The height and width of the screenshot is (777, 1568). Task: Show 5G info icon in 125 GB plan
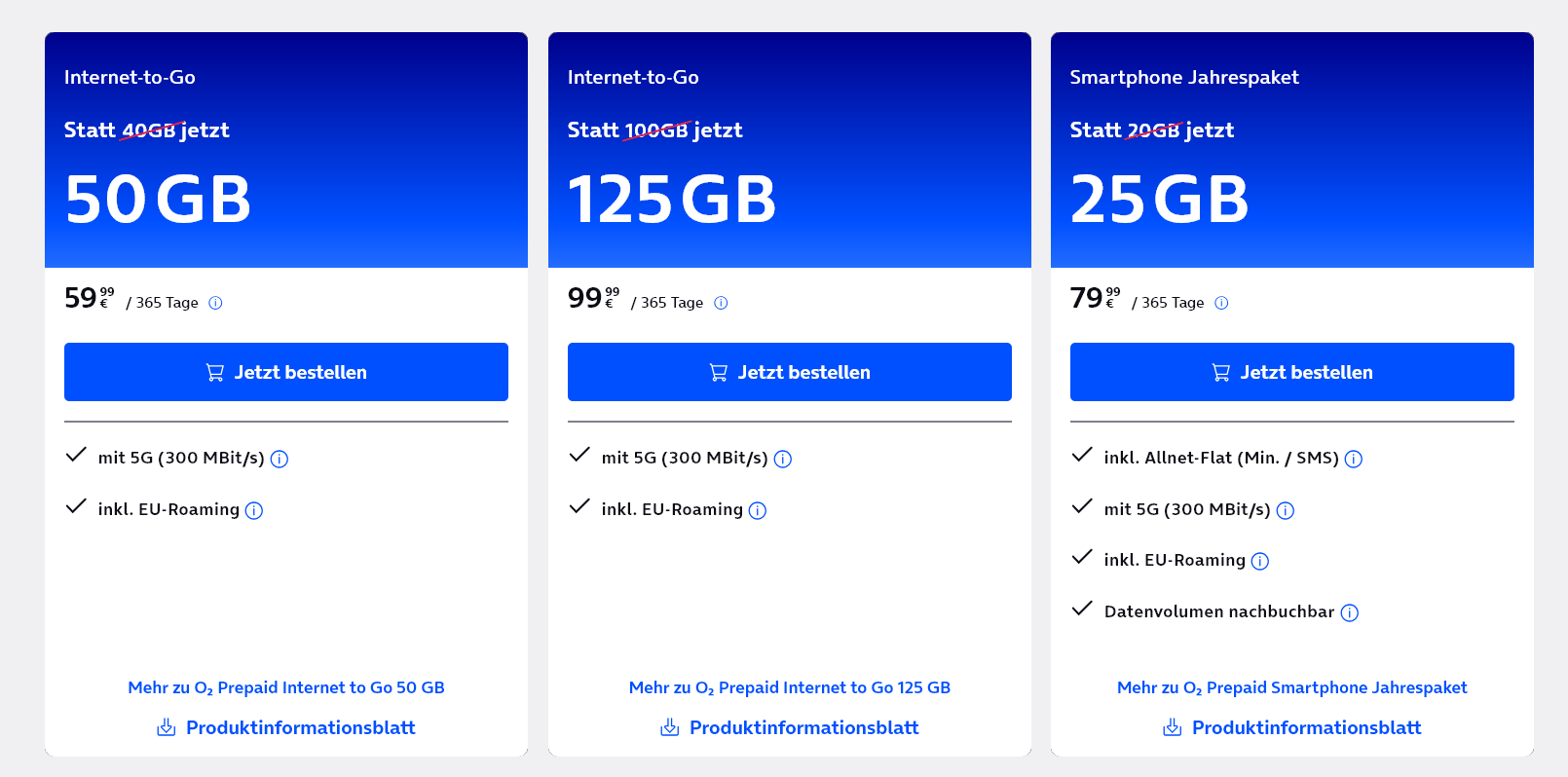tap(783, 459)
